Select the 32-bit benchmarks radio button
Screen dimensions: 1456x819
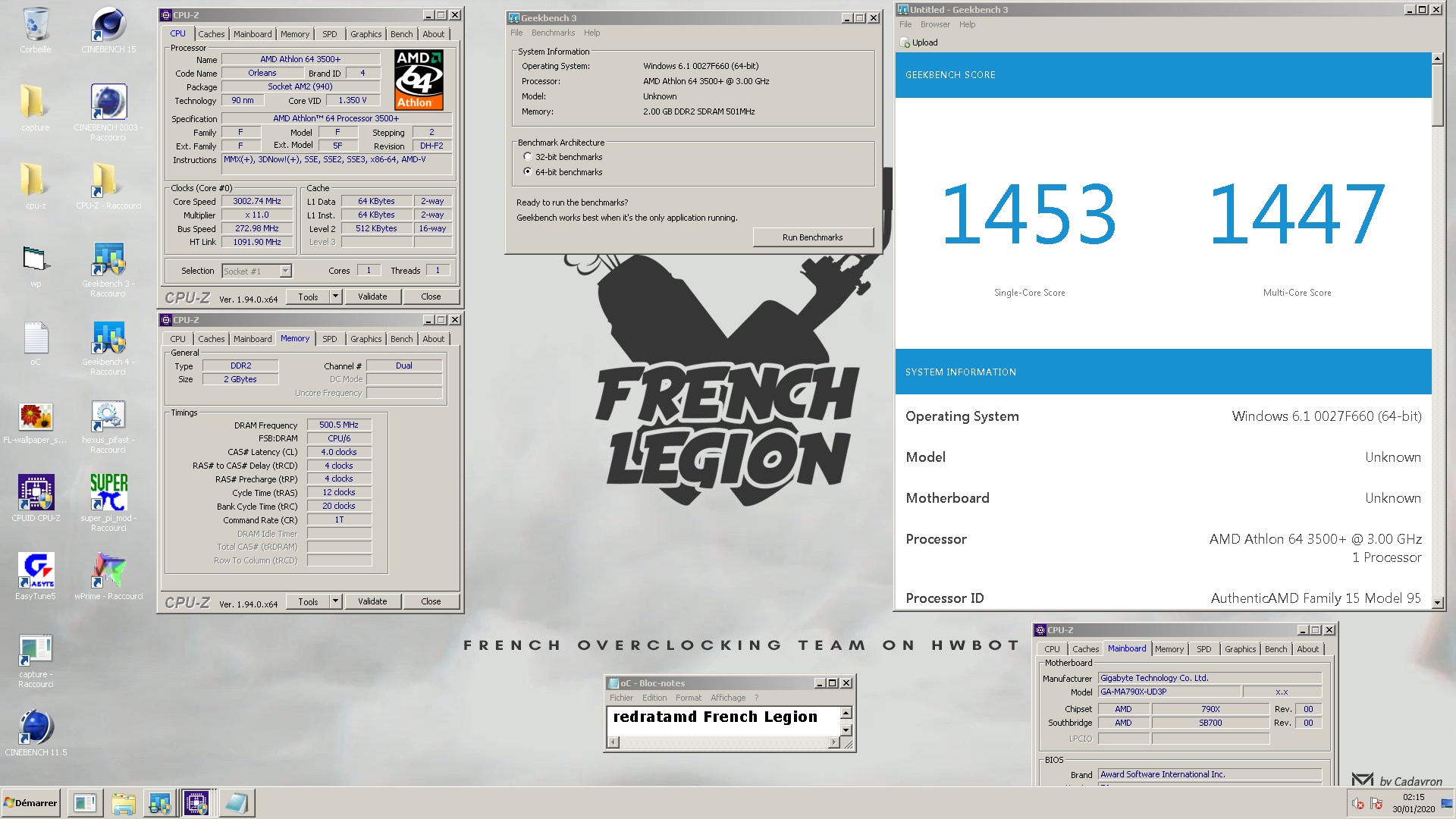point(528,157)
